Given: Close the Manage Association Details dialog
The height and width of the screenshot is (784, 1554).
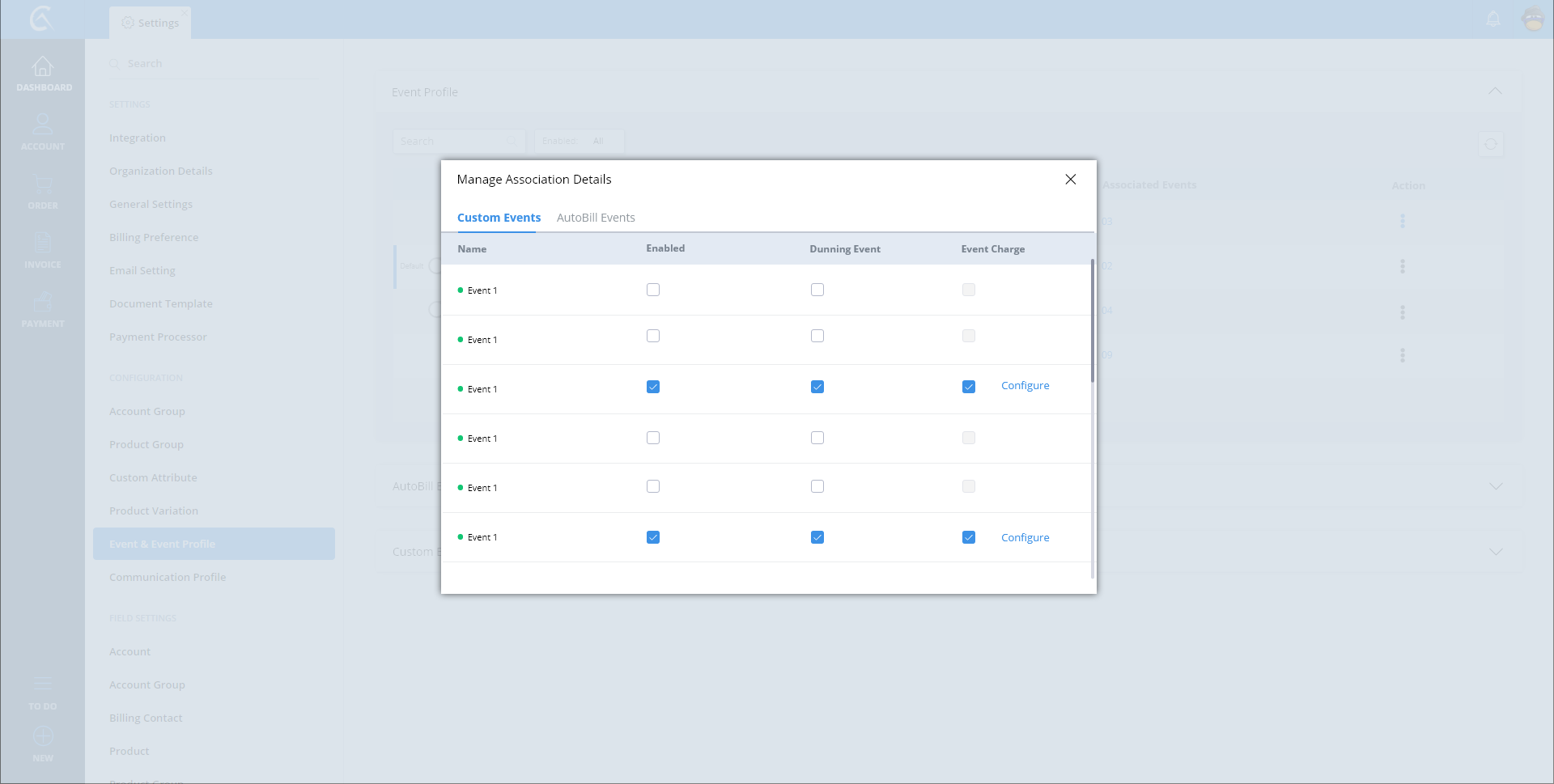Looking at the screenshot, I should [1070, 180].
